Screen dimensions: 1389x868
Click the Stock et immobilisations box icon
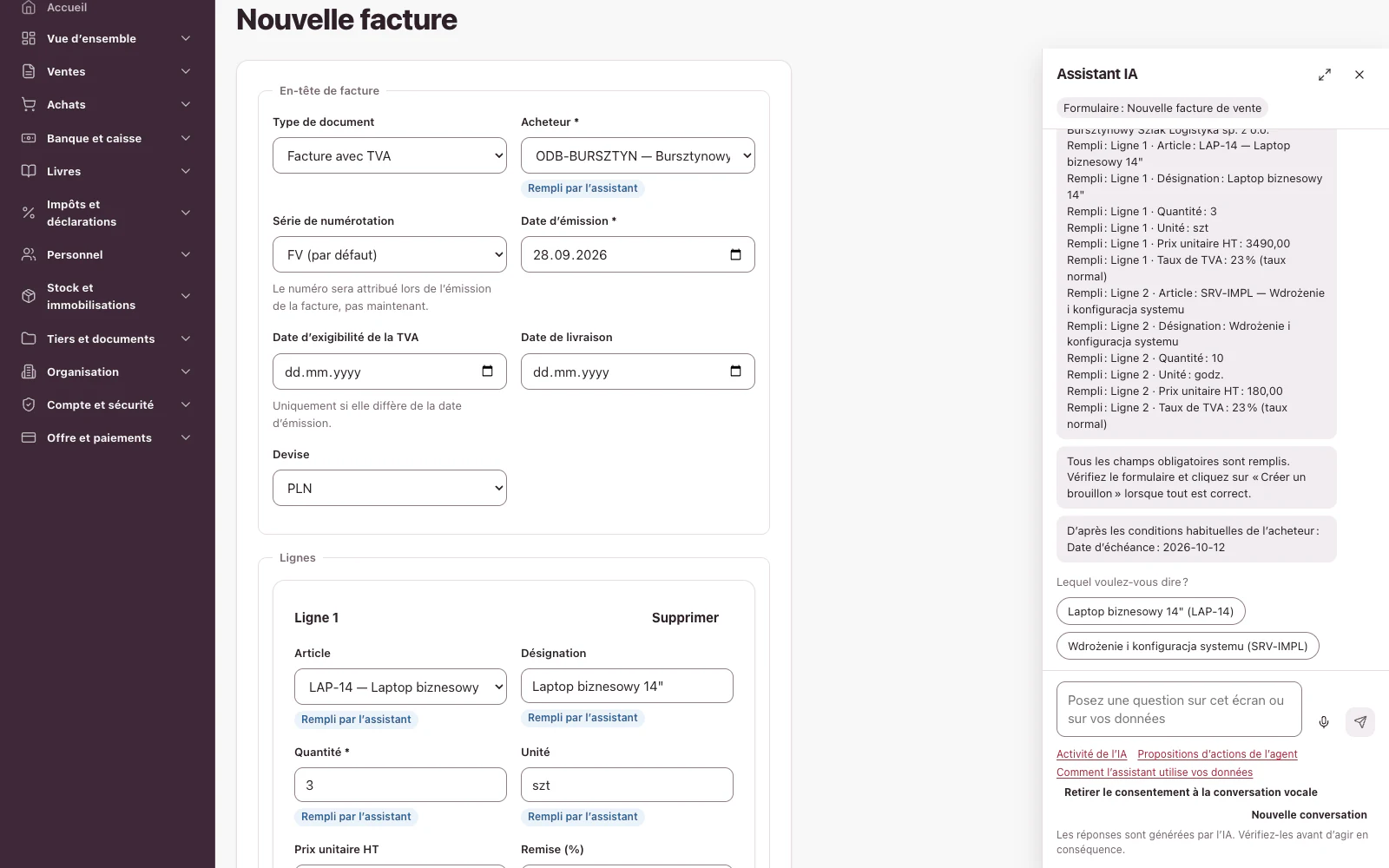pos(29,296)
